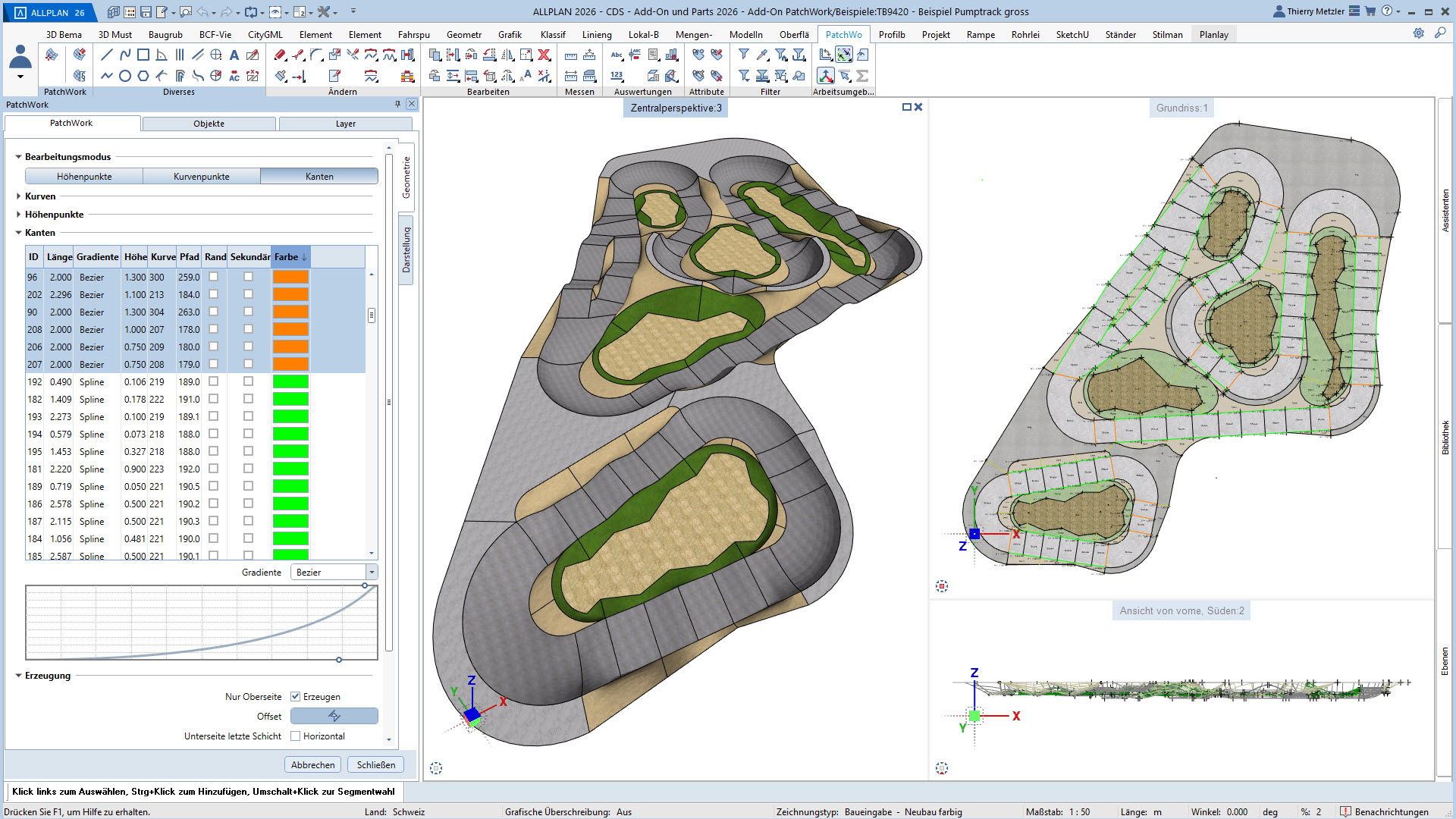This screenshot has width=1456, height=819.
Task: Click the Sigma sum icon
Action: point(862,76)
